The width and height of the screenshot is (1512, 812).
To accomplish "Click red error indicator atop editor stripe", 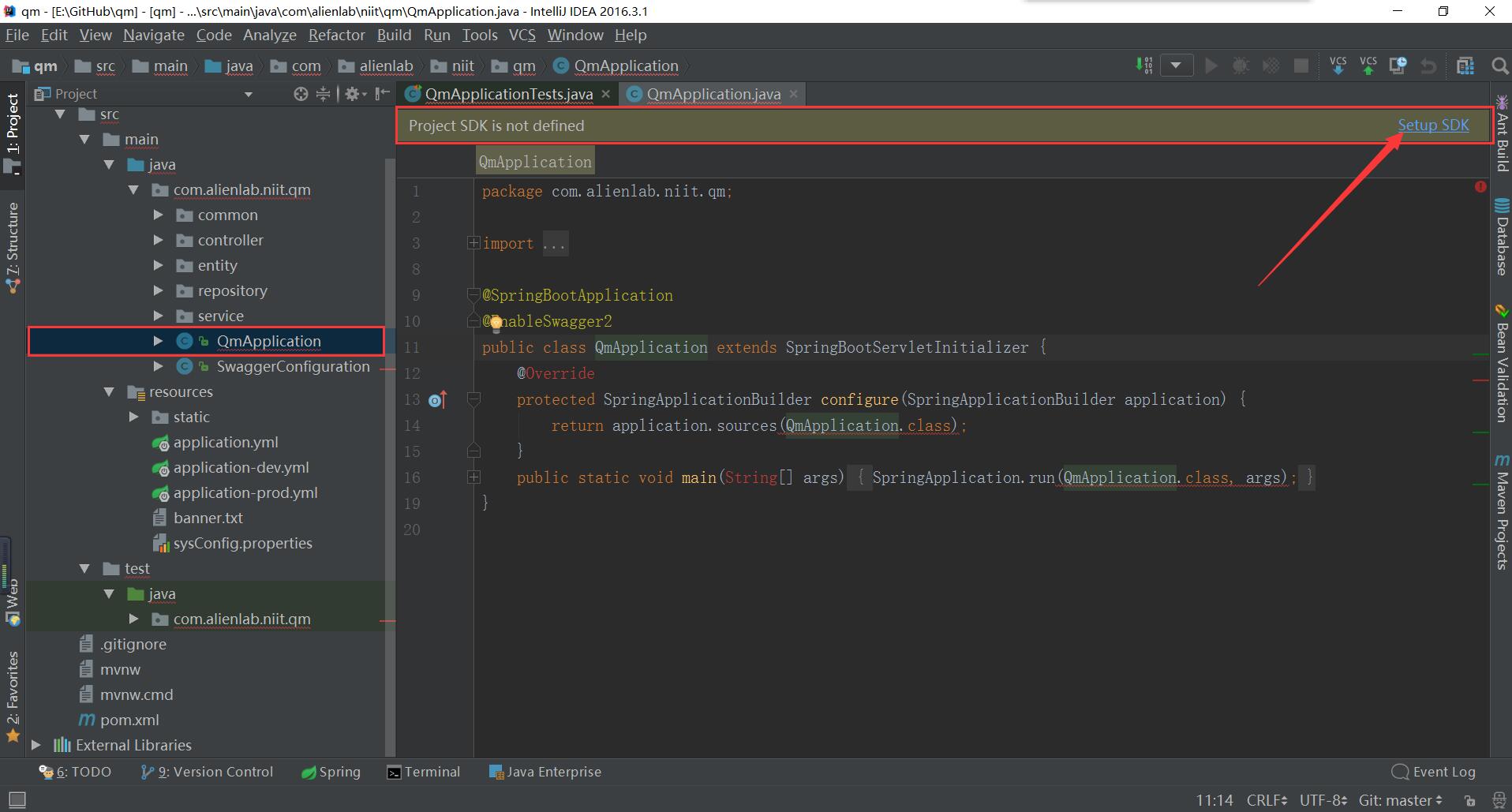I will pyautogui.click(x=1480, y=187).
